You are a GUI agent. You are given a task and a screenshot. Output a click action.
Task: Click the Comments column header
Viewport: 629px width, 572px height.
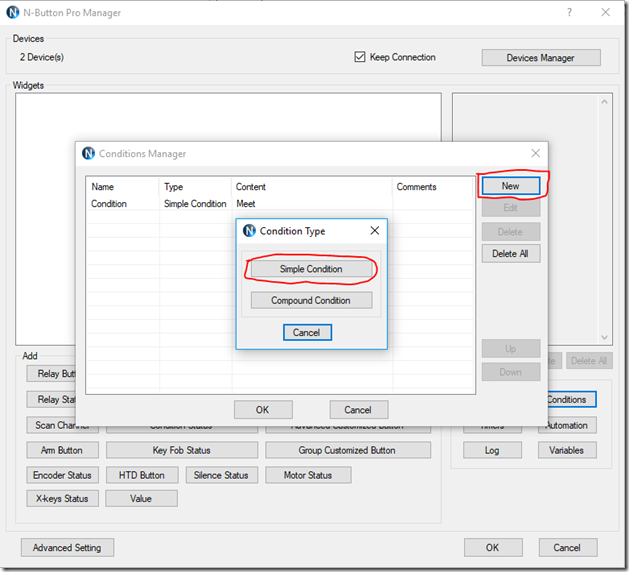pyautogui.click(x=433, y=187)
